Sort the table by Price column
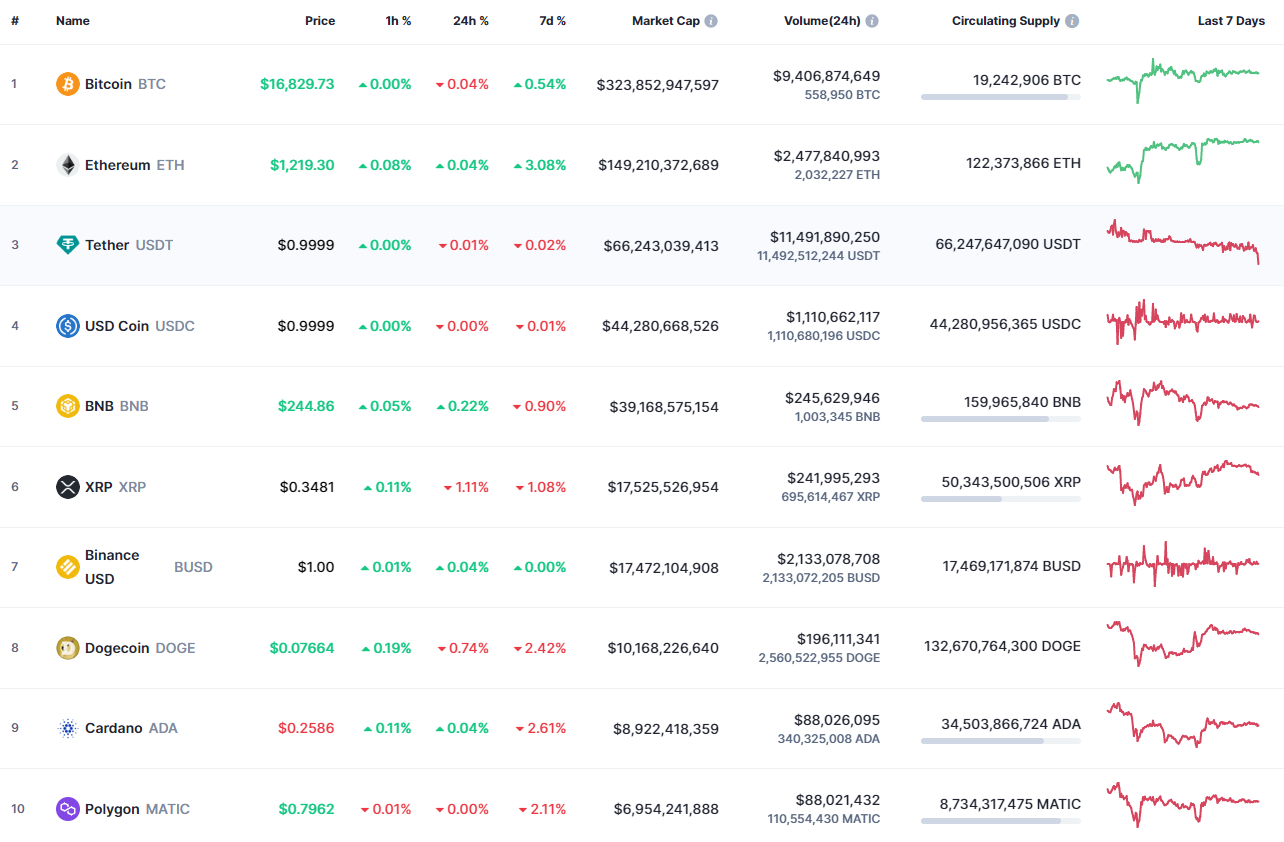This screenshot has width=1284, height=842. (320, 20)
